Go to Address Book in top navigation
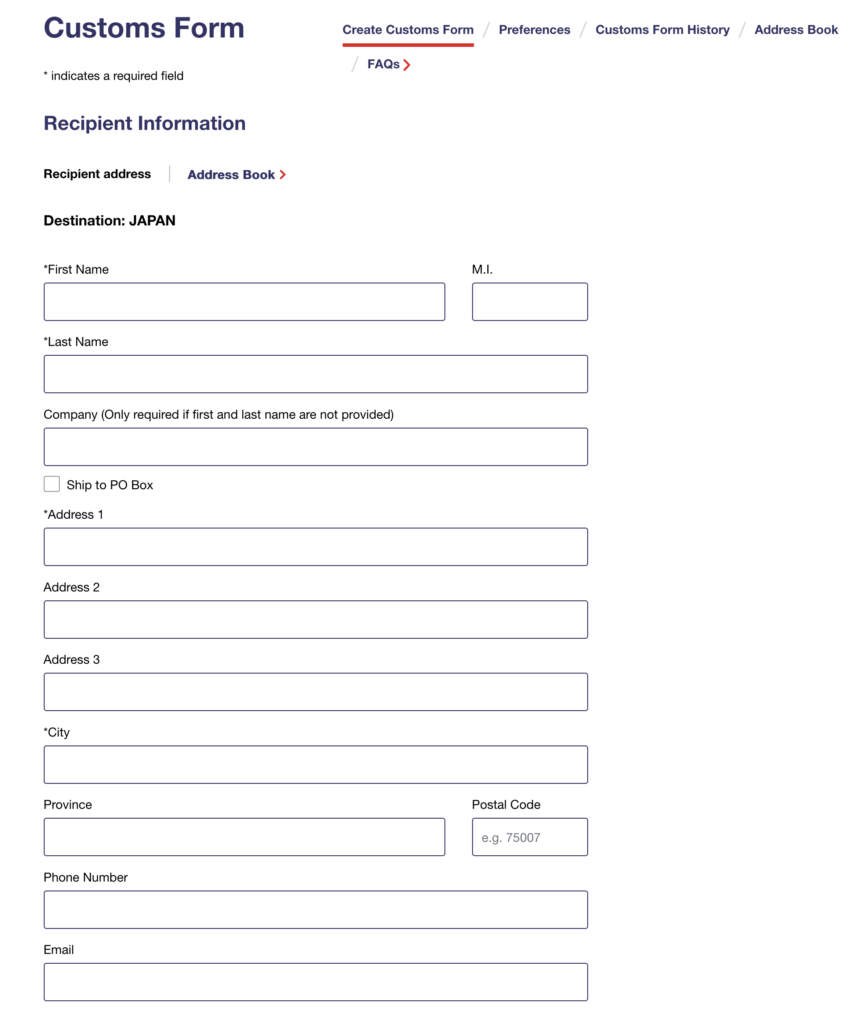 [796, 30]
